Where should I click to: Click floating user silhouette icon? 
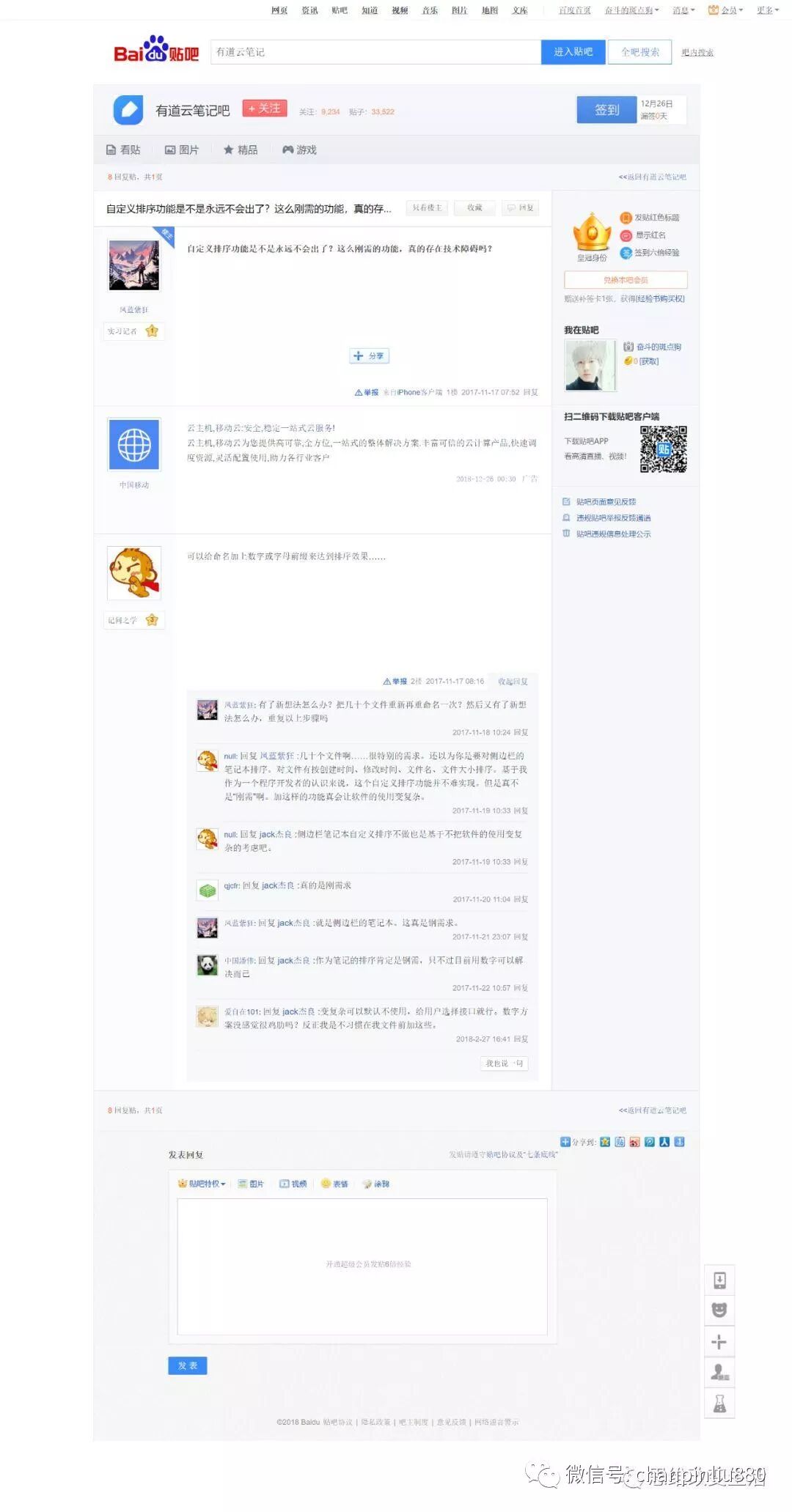[x=719, y=1373]
